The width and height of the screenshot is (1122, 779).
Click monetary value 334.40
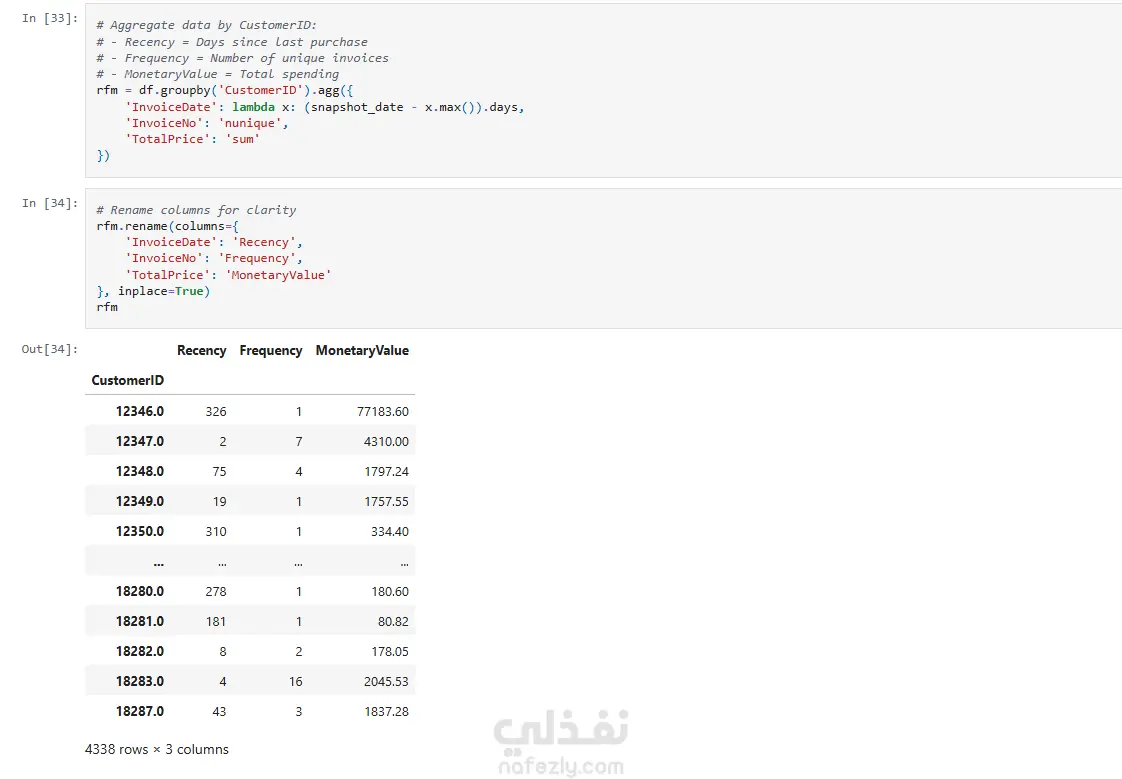click(390, 531)
